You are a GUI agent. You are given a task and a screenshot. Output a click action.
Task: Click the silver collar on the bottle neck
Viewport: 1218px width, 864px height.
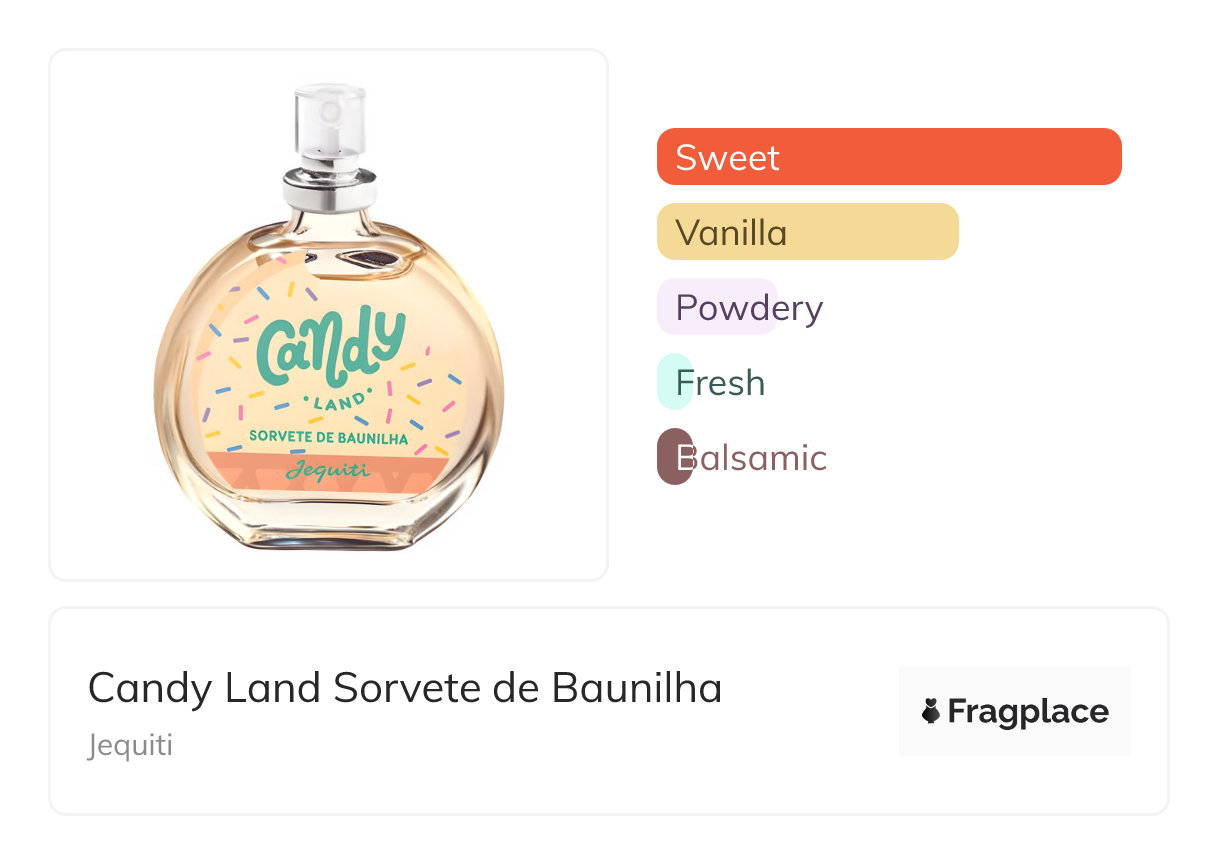coord(329,186)
